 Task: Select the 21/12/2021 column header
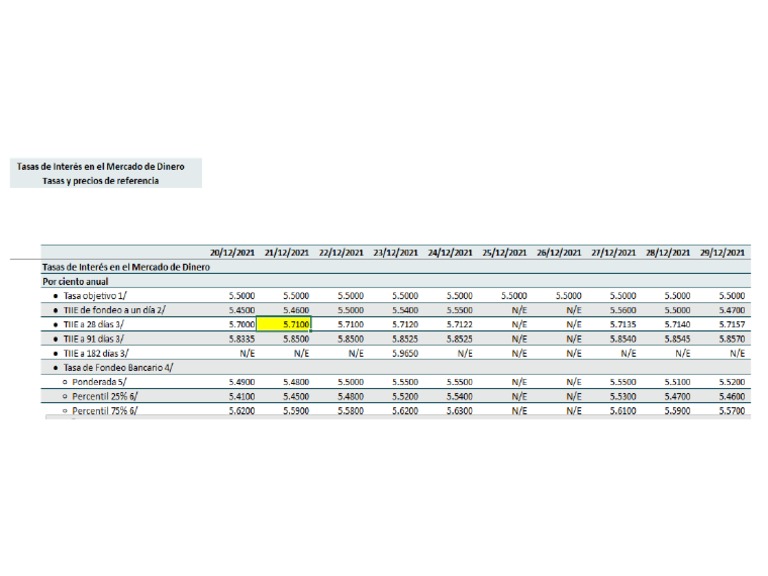287,253
